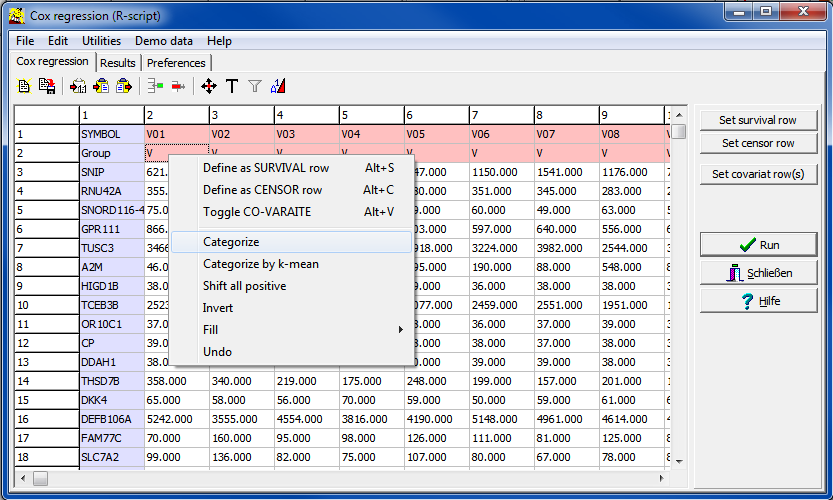Click the Import from clipboard icon
The height and width of the screenshot is (500, 833).
[x=78, y=86]
